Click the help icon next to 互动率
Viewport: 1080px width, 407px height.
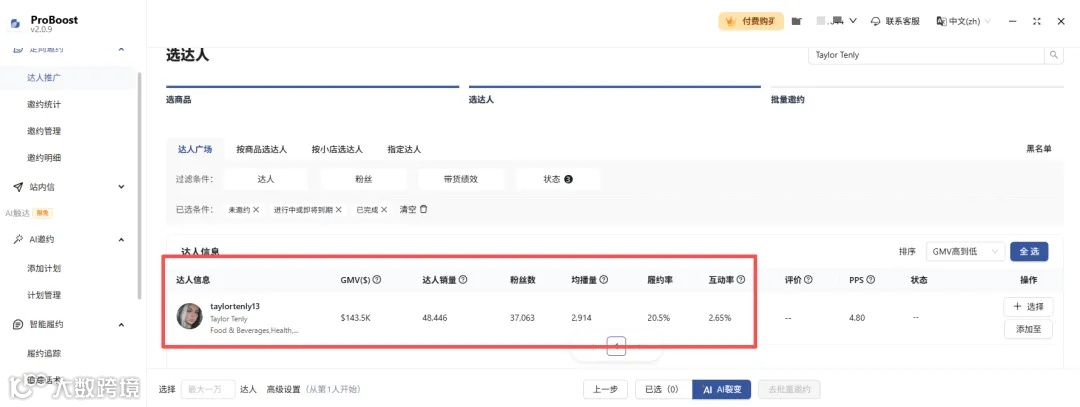(741, 280)
